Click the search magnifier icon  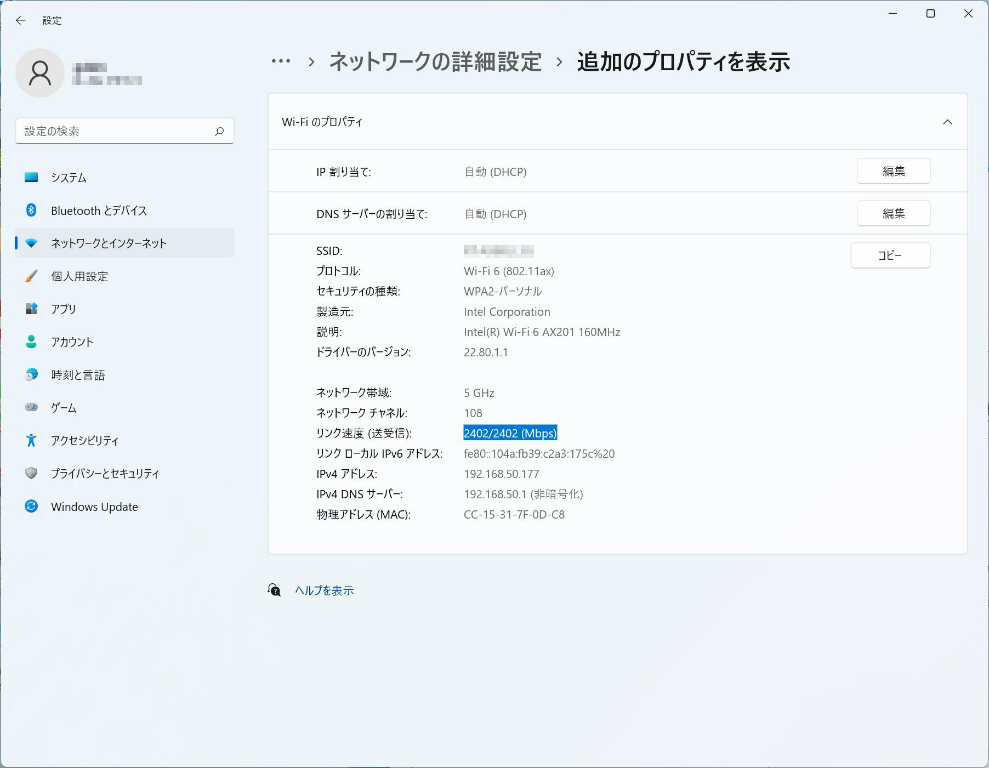(219, 131)
